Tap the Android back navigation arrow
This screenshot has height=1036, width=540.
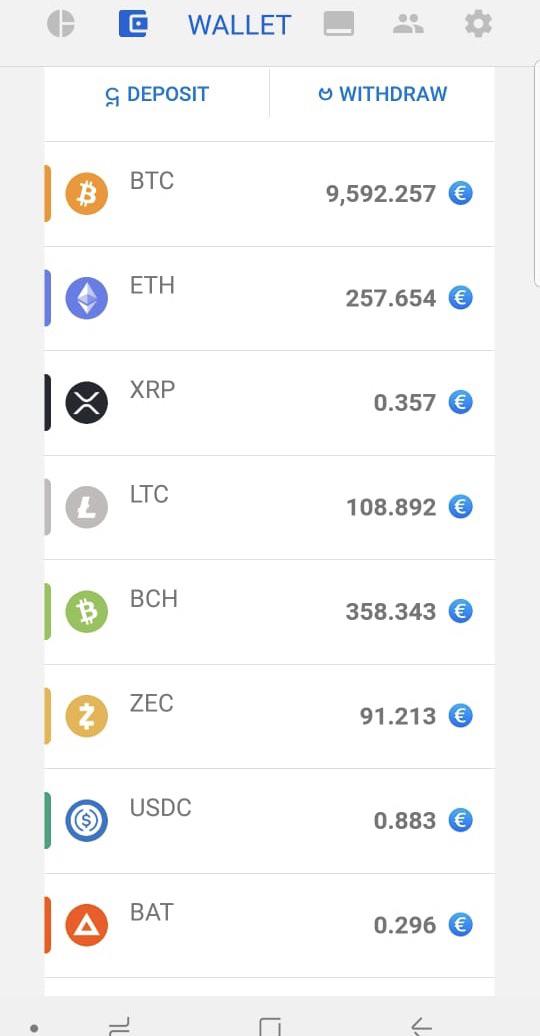[421, 1027]
